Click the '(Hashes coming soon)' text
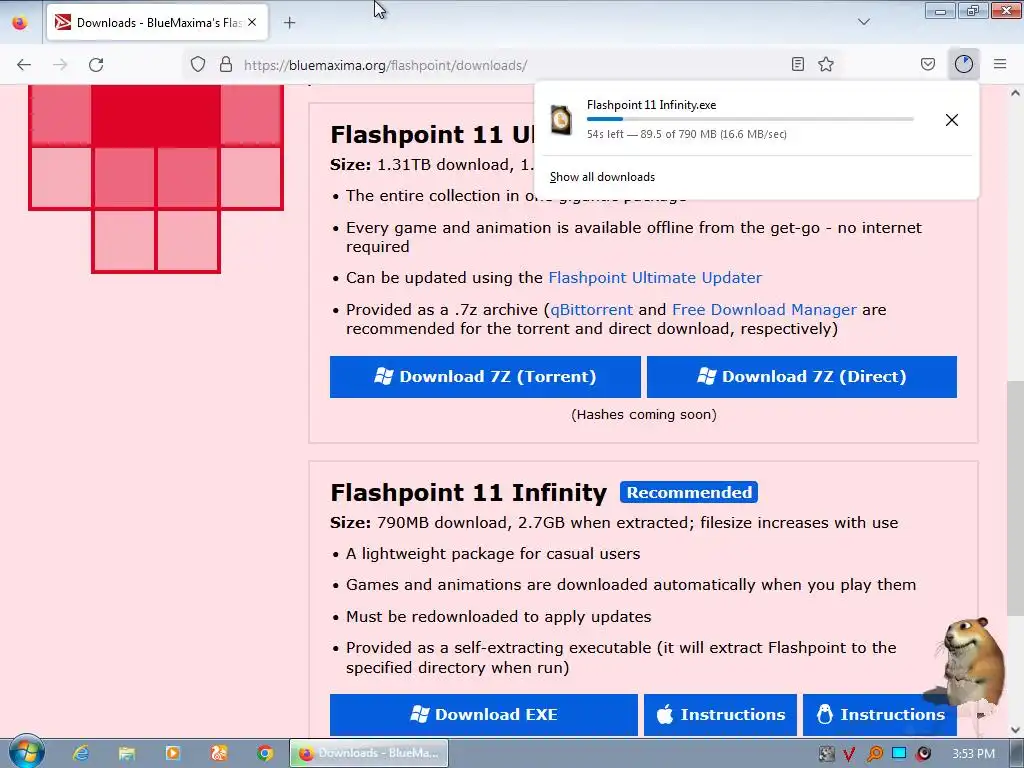Image resolution: width=1024 pixels, height=768 pixels. (643, 414)
